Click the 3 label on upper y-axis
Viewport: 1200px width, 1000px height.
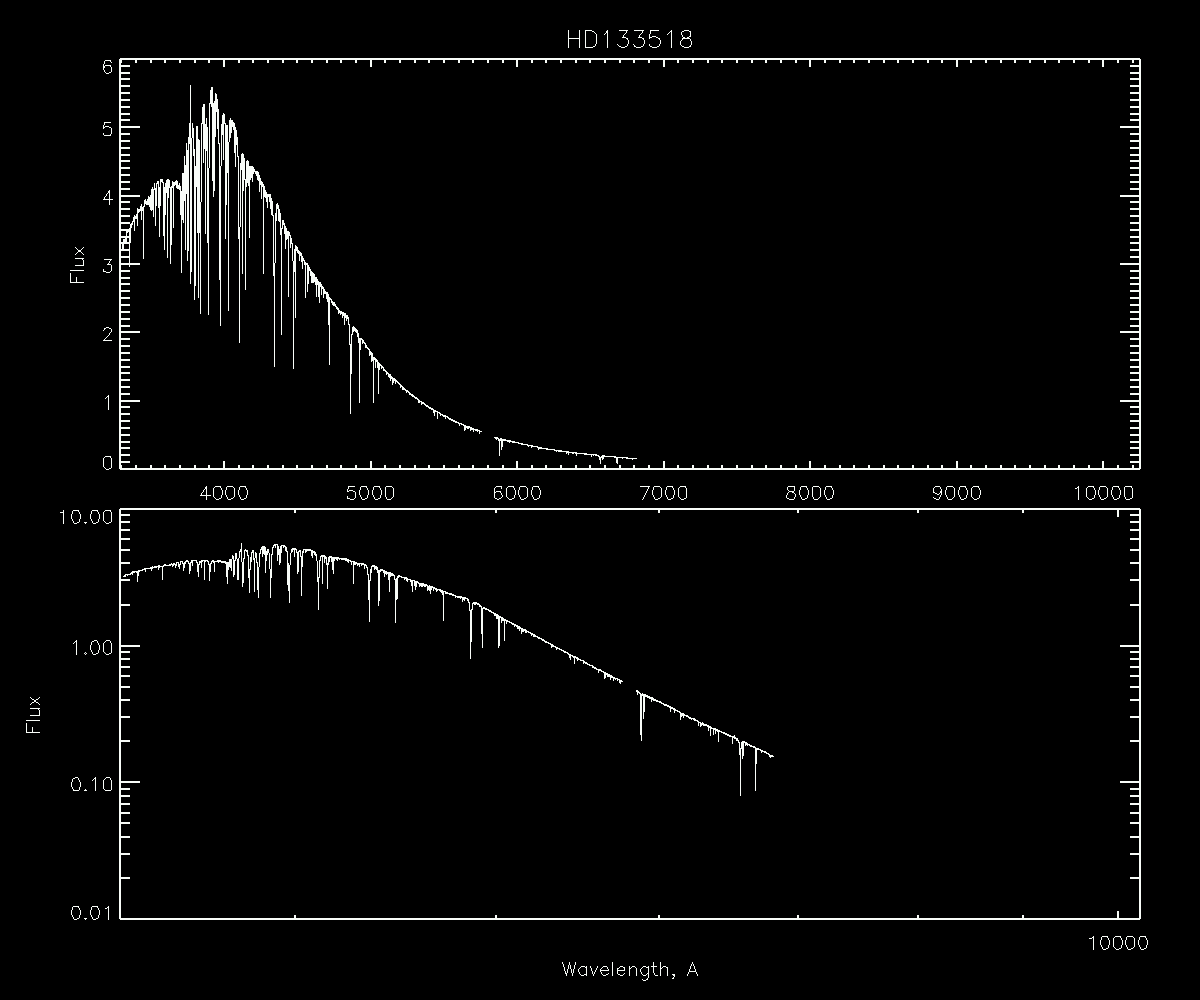pos(105,264)
